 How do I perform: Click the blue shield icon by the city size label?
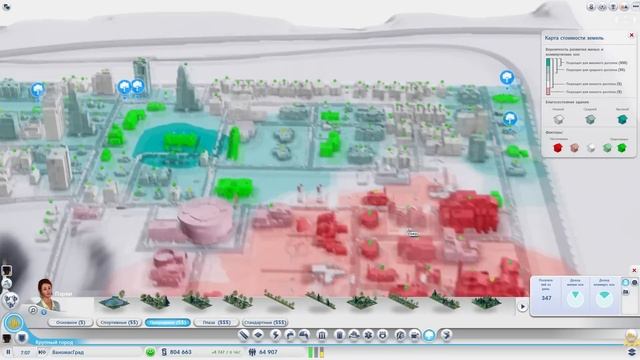coord(22,338)
